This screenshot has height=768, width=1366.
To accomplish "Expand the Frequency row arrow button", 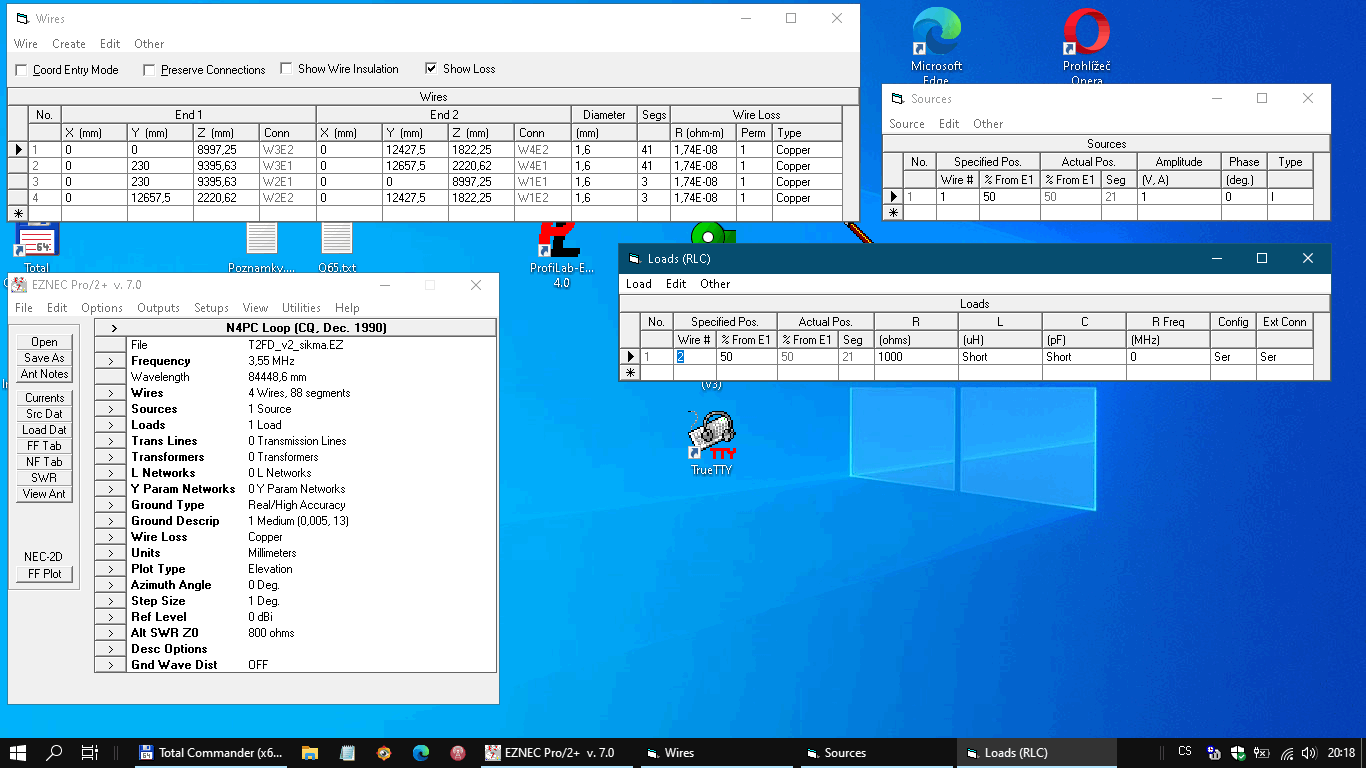I will point(110,361).
